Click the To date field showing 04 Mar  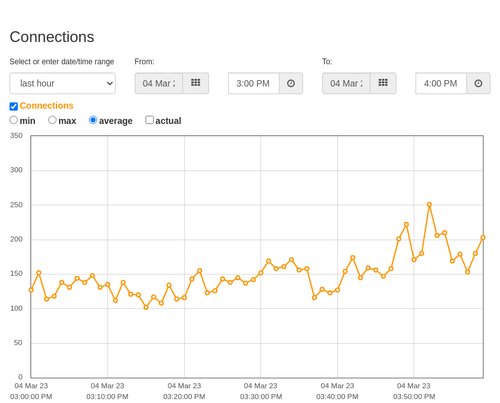pos(346,83)
